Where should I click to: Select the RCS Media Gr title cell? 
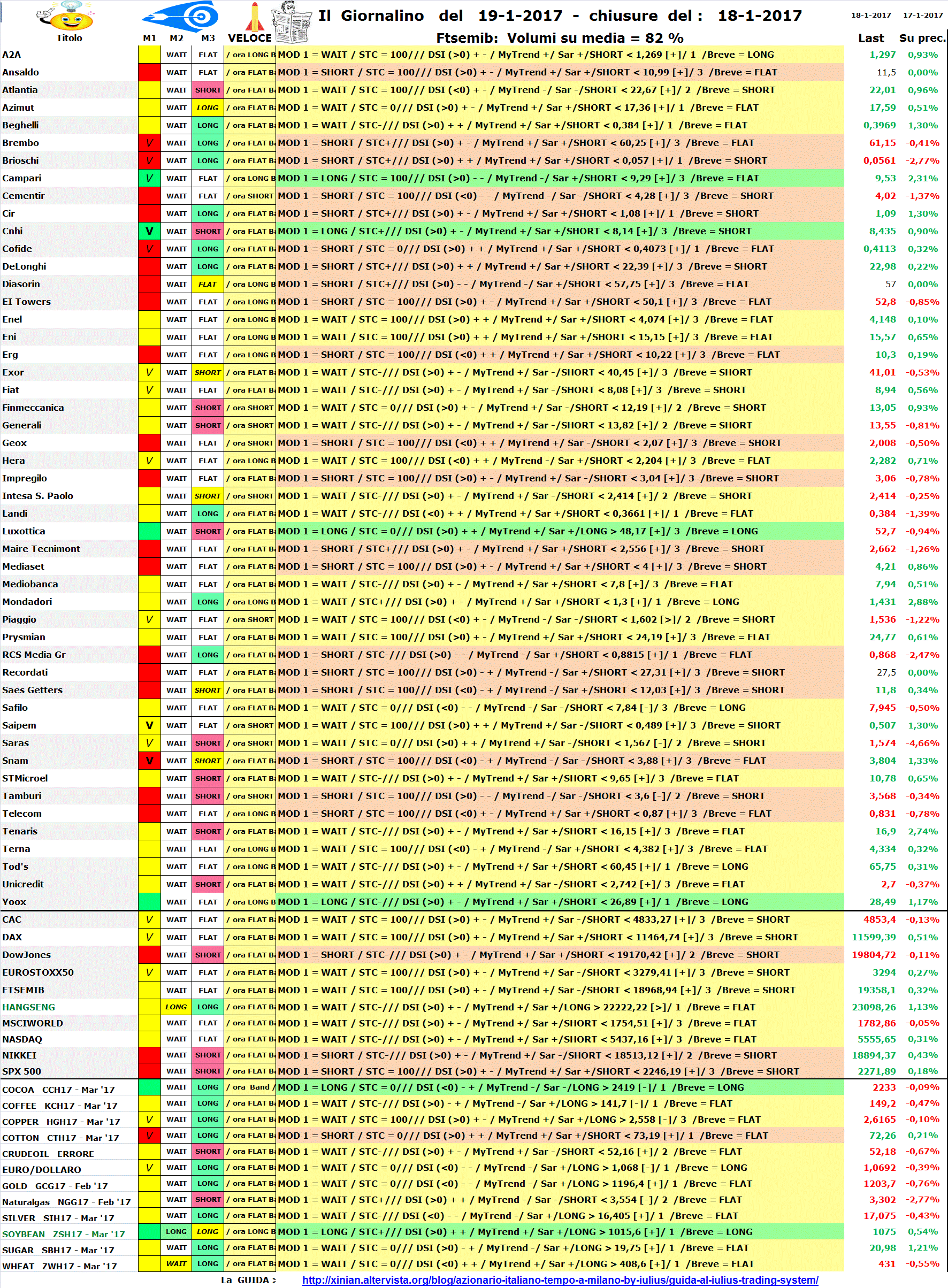(69, 655)
